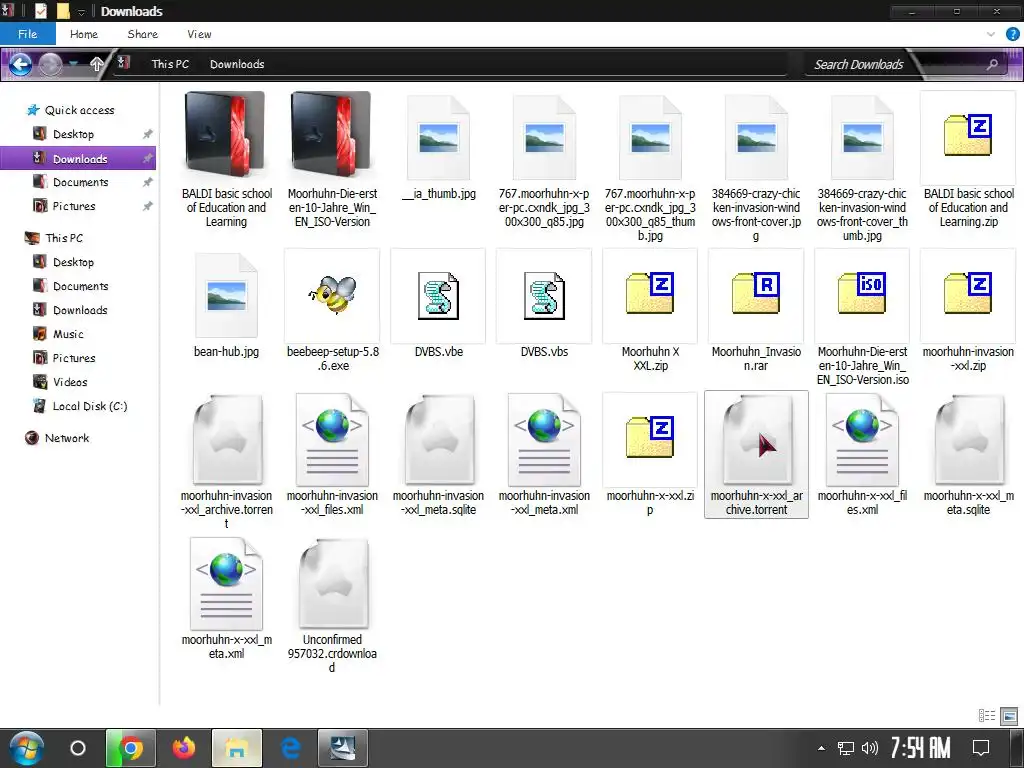This screenshot has height=768, width=1024.
Task: Open Local Disk (C:)
Action: tap(89, 406)
